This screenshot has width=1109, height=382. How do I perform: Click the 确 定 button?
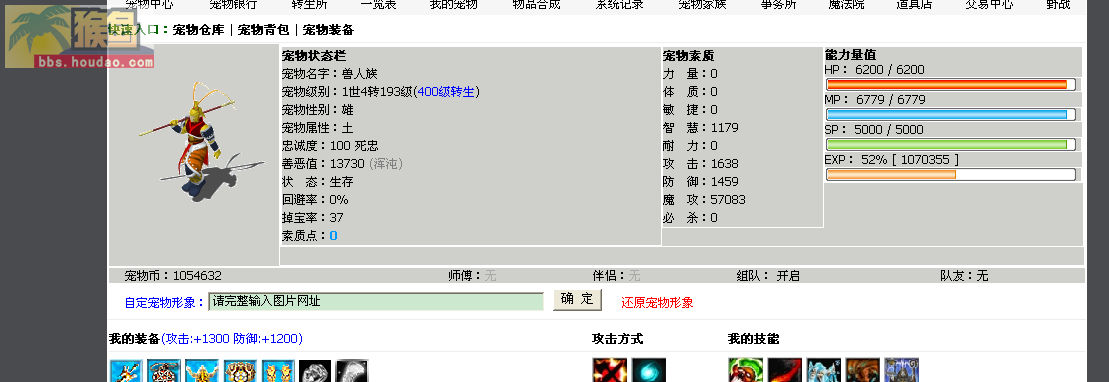click(577, 299)
